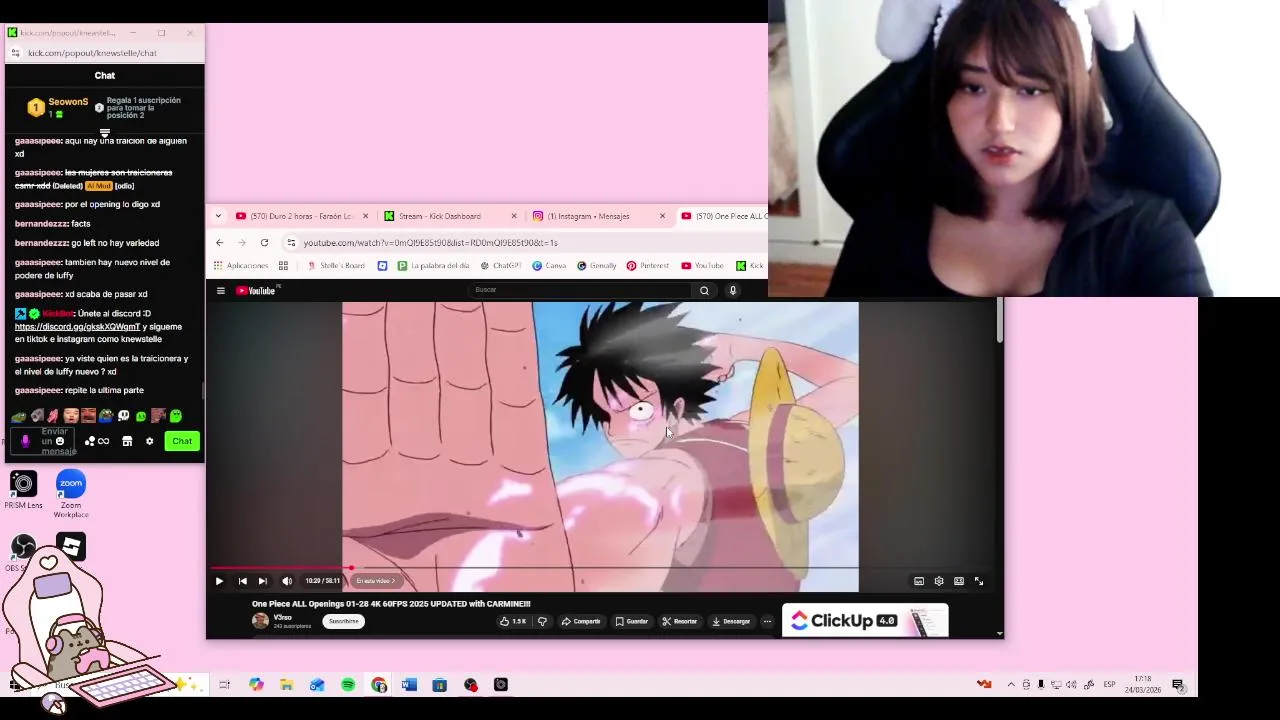Image resolution: width=1280 pixels, height=720 pixels.
Task: Open 'La palabra del día' bookmark
Action: (433, 266)
